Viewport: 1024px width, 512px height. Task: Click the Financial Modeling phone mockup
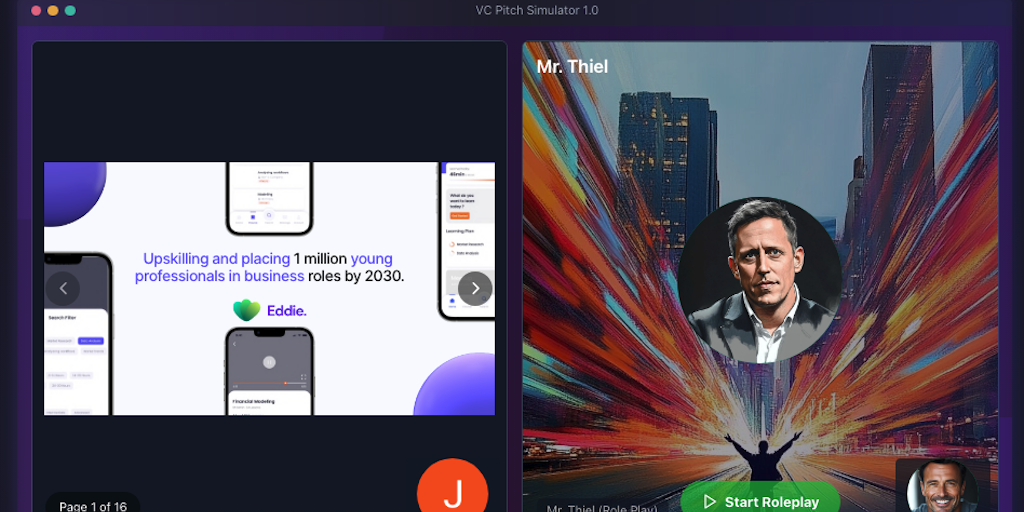pos(270,371)
